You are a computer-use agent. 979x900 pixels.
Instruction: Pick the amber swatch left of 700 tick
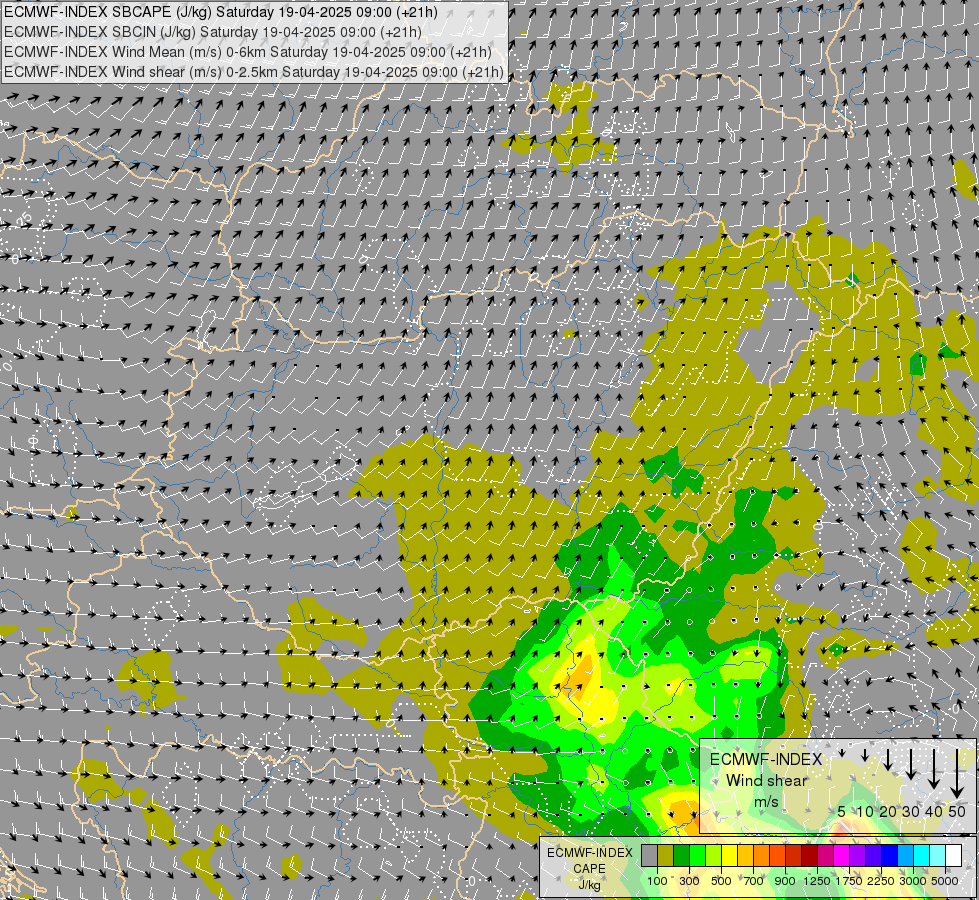[x=745, y=856]
